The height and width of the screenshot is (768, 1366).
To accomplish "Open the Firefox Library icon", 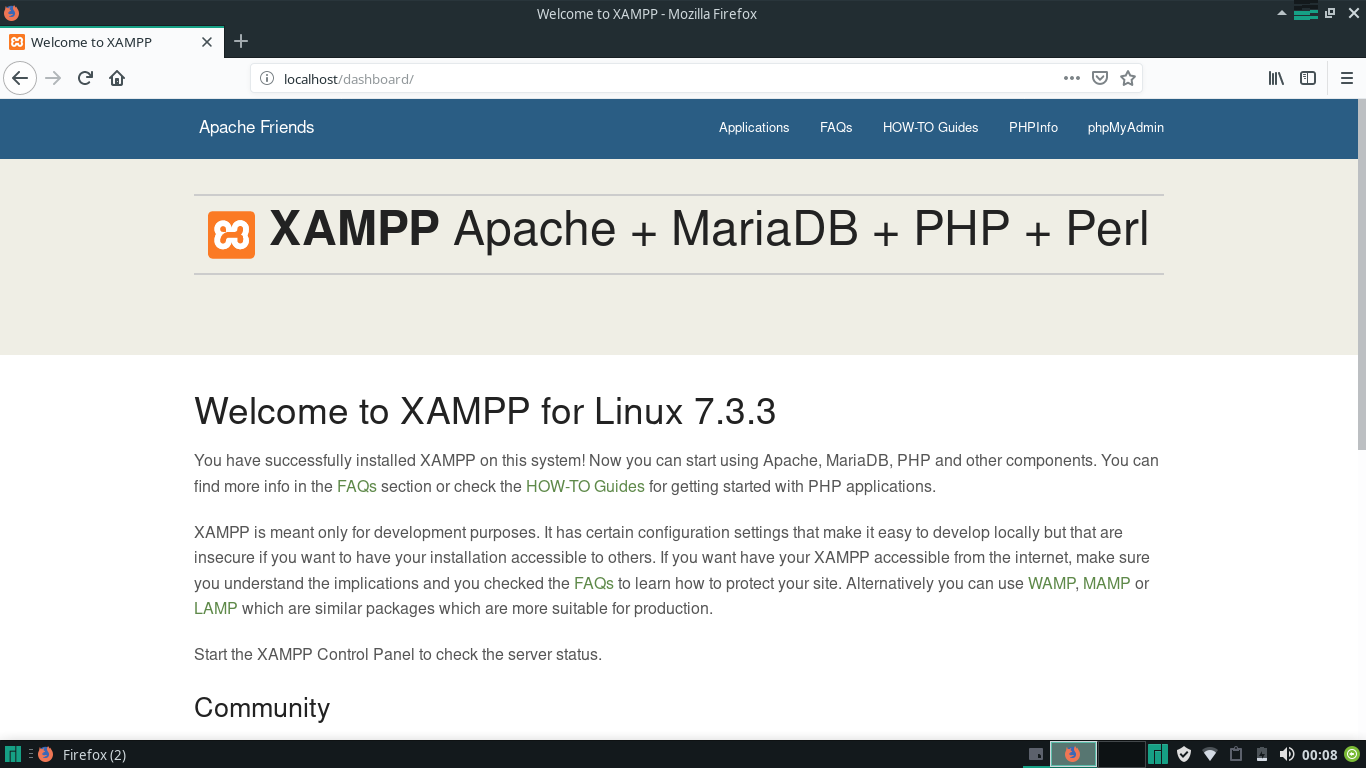I will coord(1276,78).
